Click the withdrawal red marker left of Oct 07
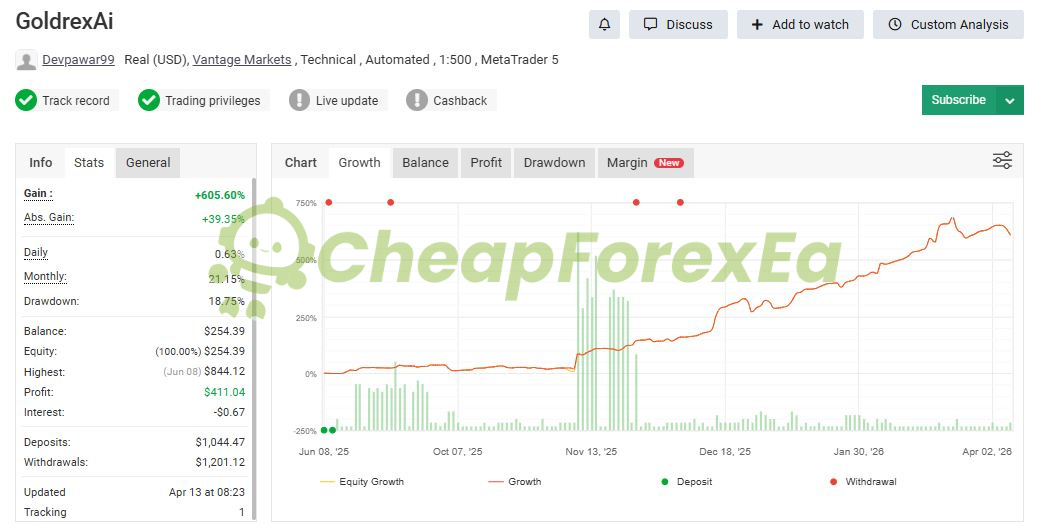The height and width of the screenshot is (529, 1050). pyautogui.click(x=390, y=202)
